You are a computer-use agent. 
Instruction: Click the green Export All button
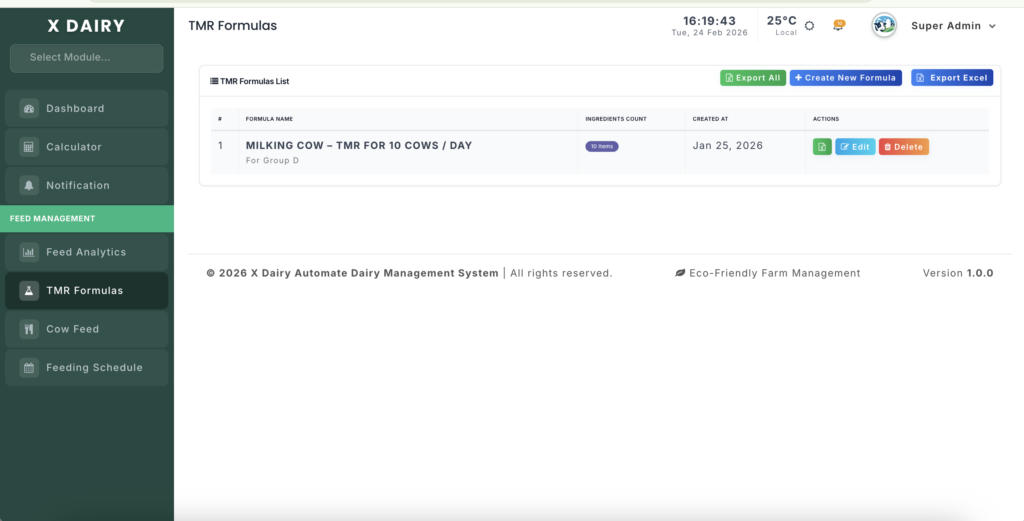tap(752, 78)
